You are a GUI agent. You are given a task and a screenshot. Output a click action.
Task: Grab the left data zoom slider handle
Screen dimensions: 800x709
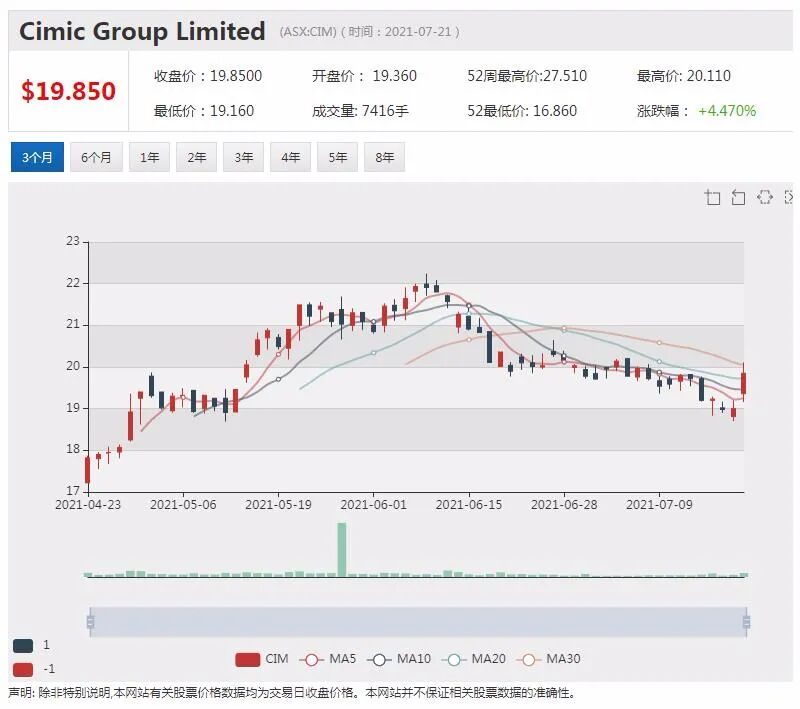[x=90, y=622]
